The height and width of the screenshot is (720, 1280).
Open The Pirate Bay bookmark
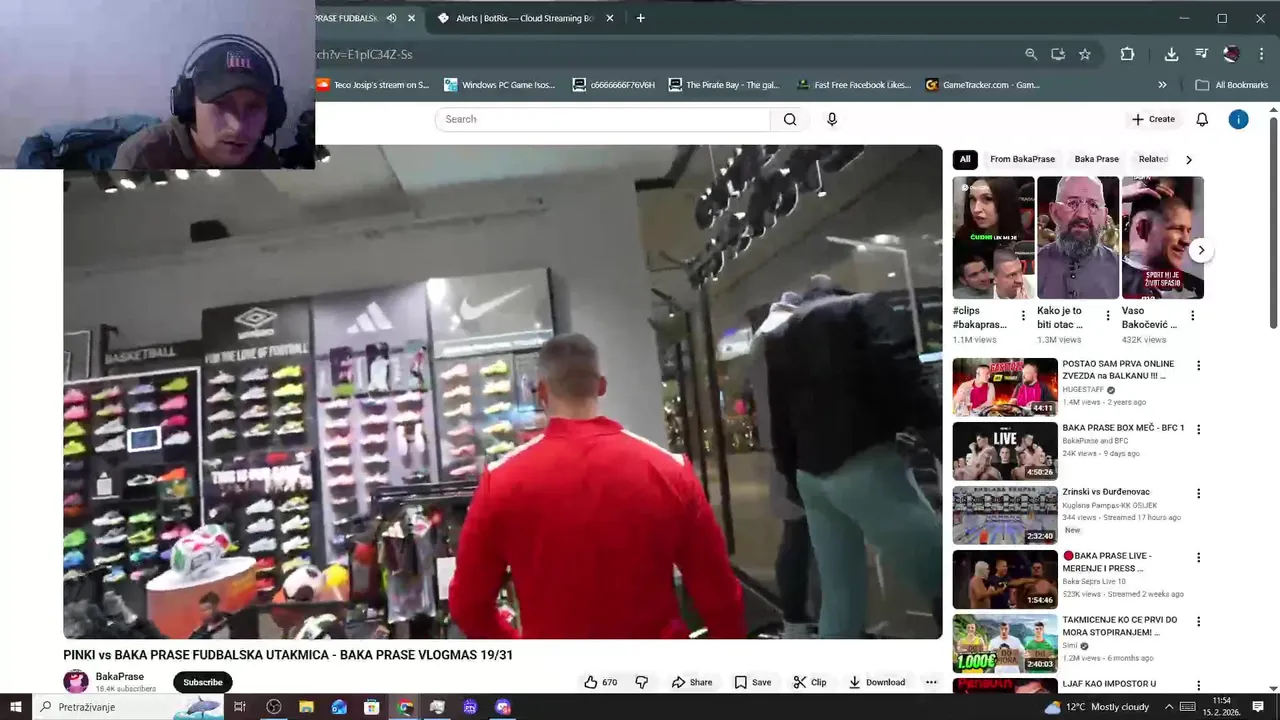point(724,85)
